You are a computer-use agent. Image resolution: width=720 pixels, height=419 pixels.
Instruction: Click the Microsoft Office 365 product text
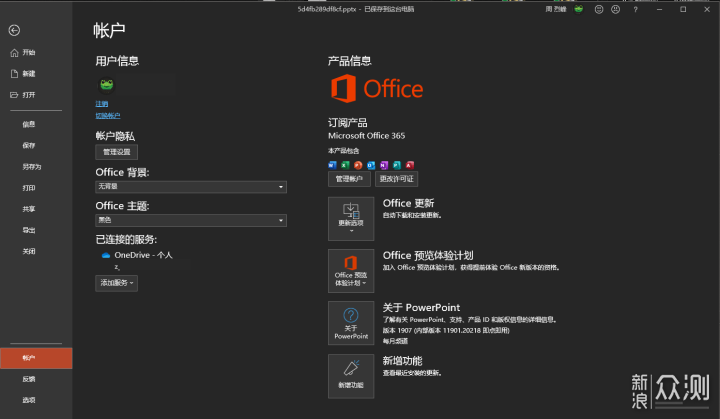[x=366, y=136]
